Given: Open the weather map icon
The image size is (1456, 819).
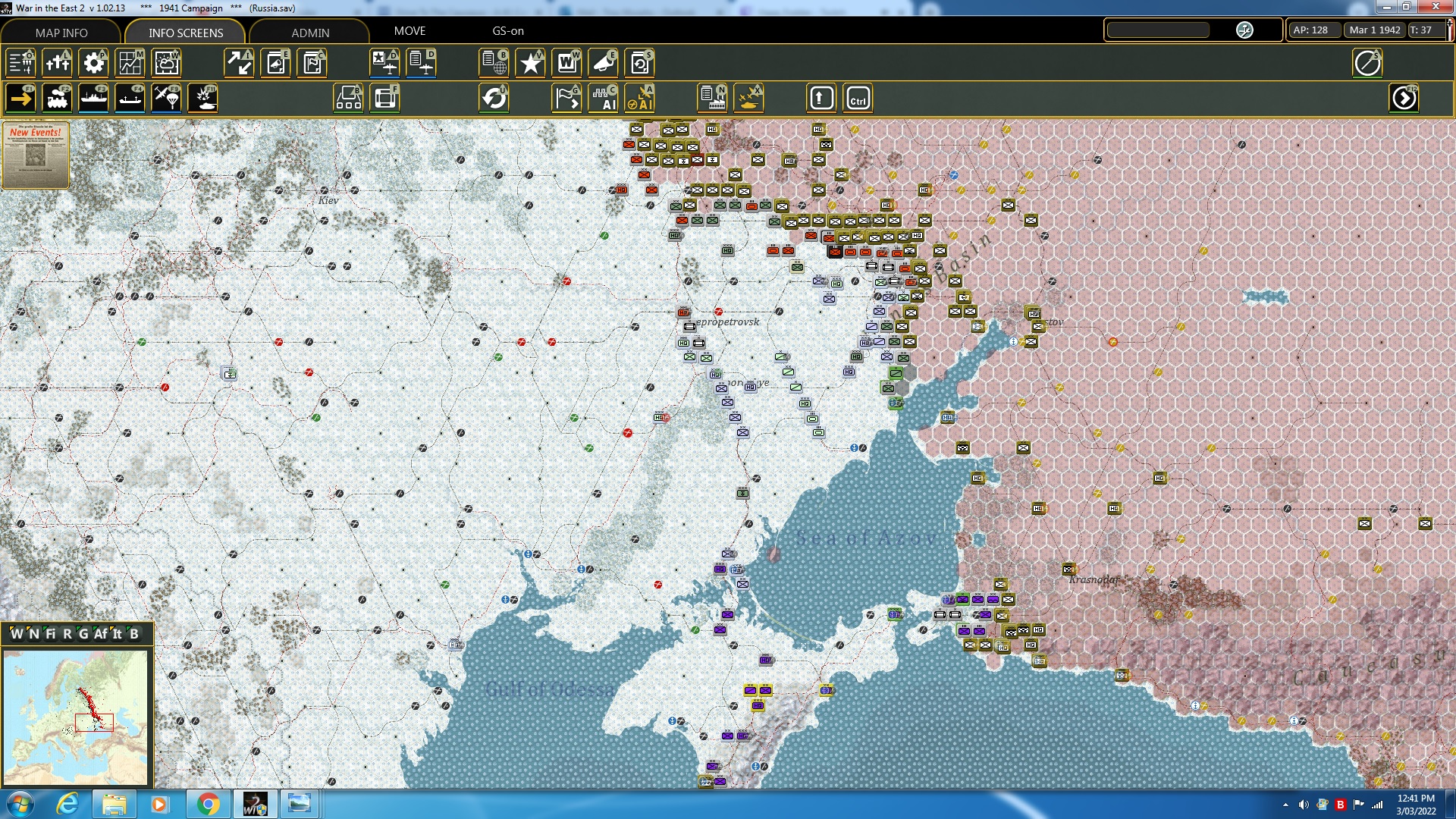Looking at the screenshot, I should pyautogui.click(x=166, y=63).
